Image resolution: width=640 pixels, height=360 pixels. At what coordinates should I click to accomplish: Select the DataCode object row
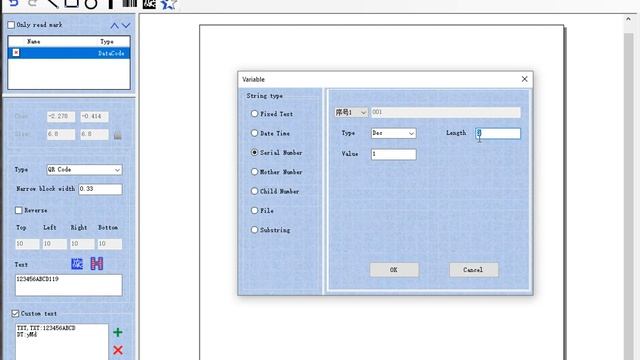69,53
